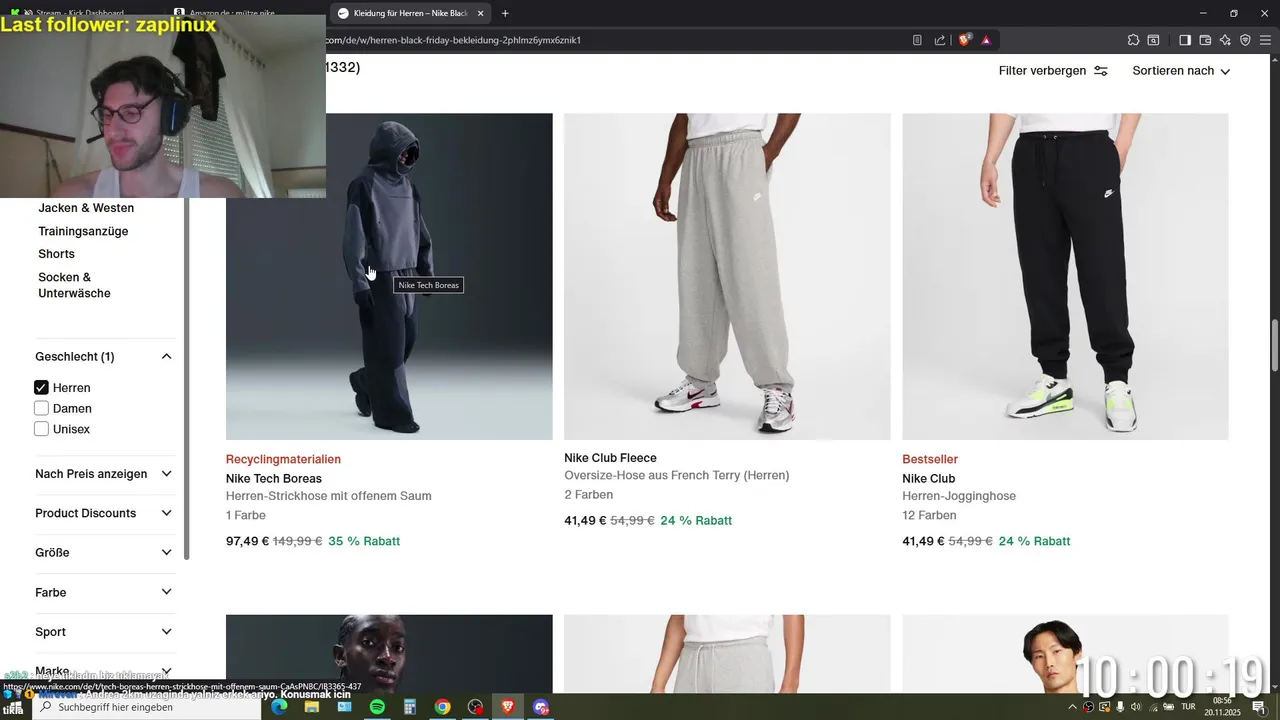The image size is (1280, 720).
Task: Open Brave reader mode icon in address bar
Action: [x=917, y=40]
